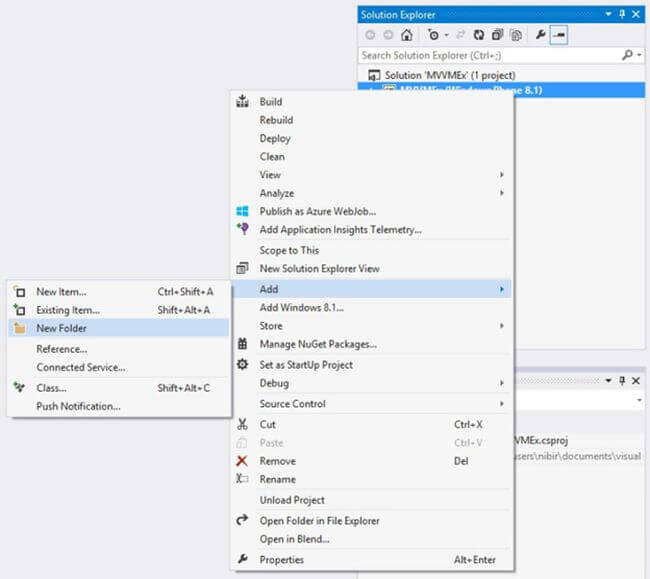
Task: Choose Open in Blend
Action: (x=371, y=538)
